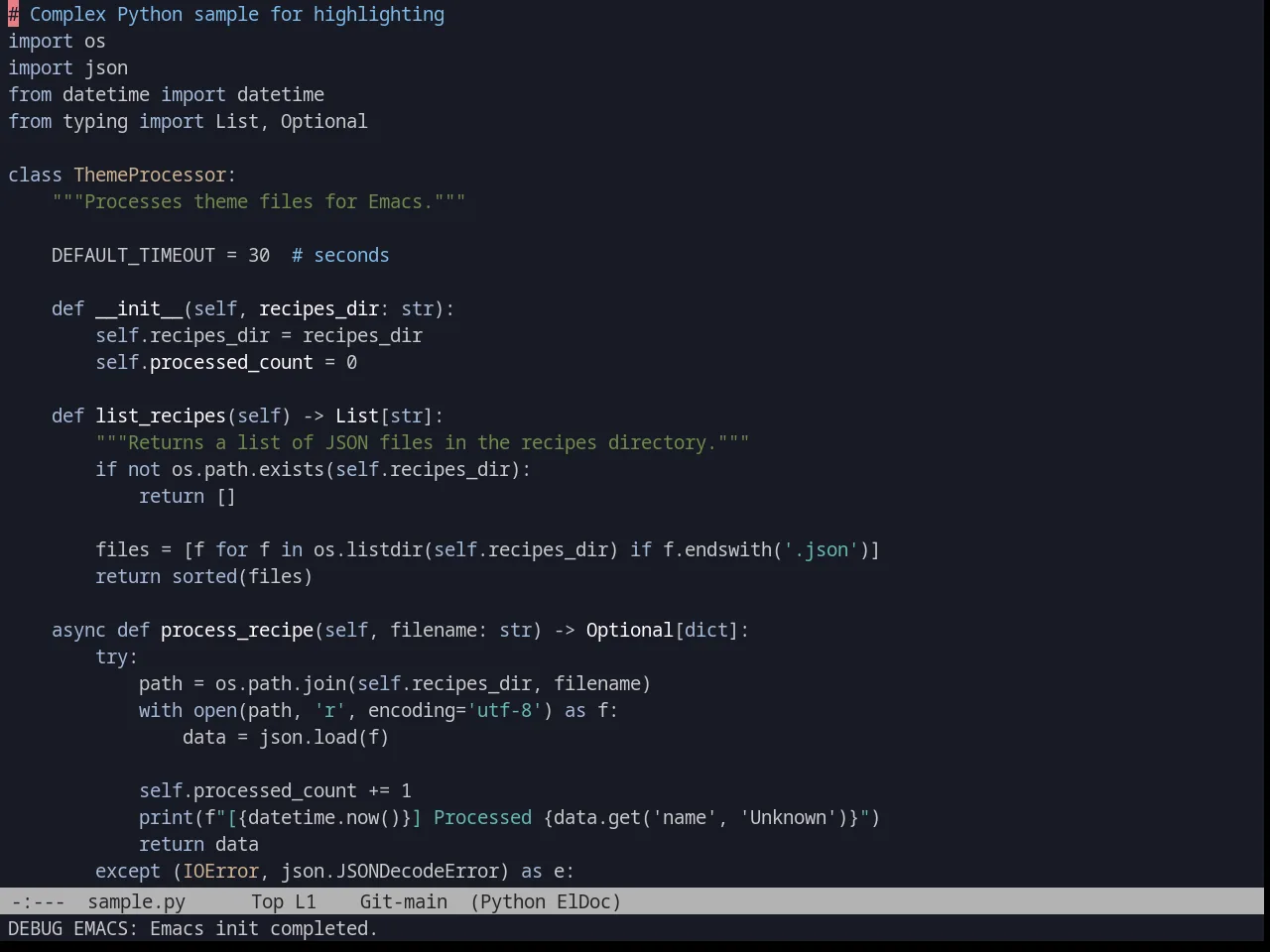Click the 'async' keyword
1270x952 pixels.
pyautogui.click(x=78, y=630)
